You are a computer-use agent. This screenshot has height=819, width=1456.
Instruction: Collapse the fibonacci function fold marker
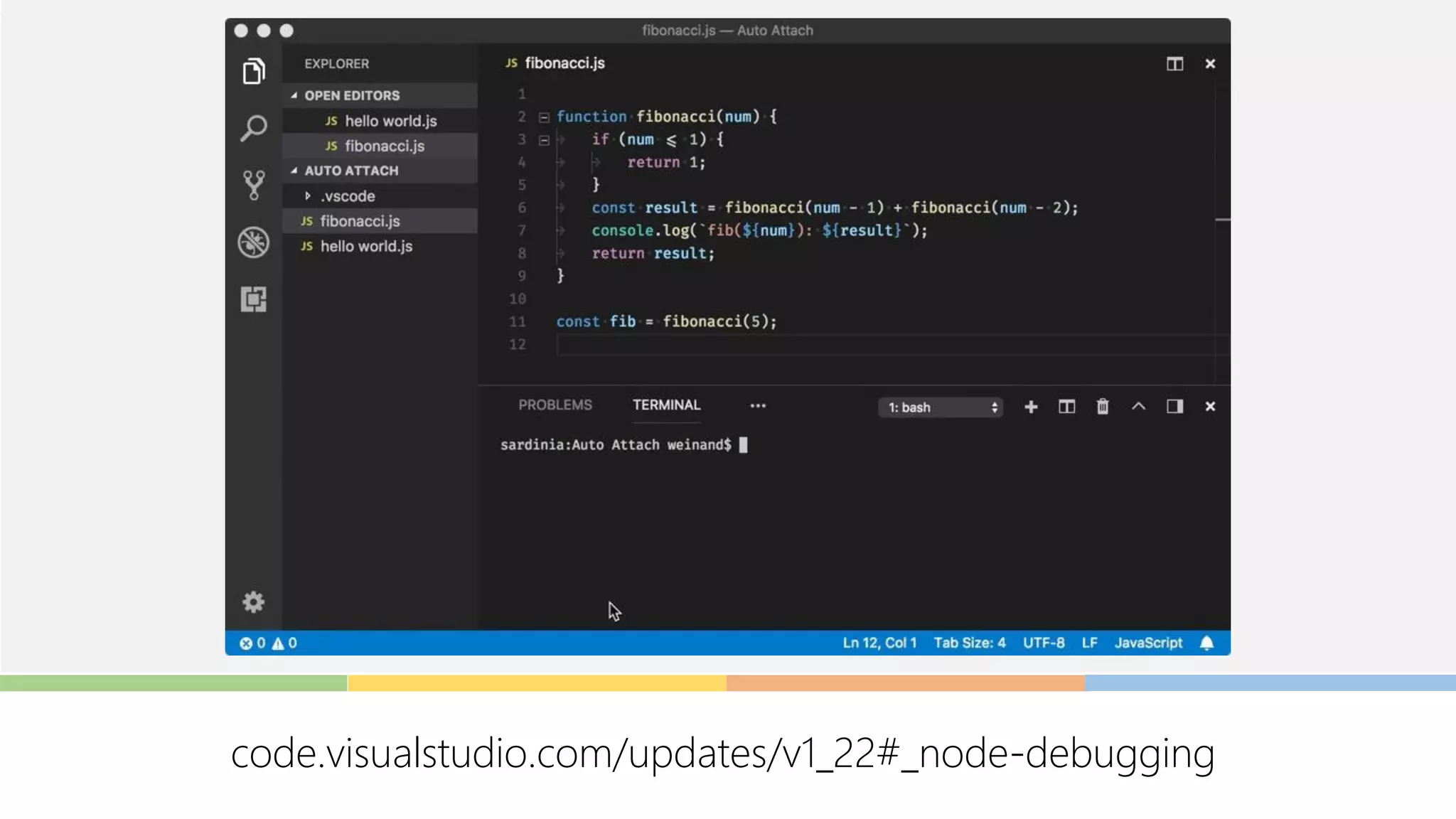click(544, 117)
